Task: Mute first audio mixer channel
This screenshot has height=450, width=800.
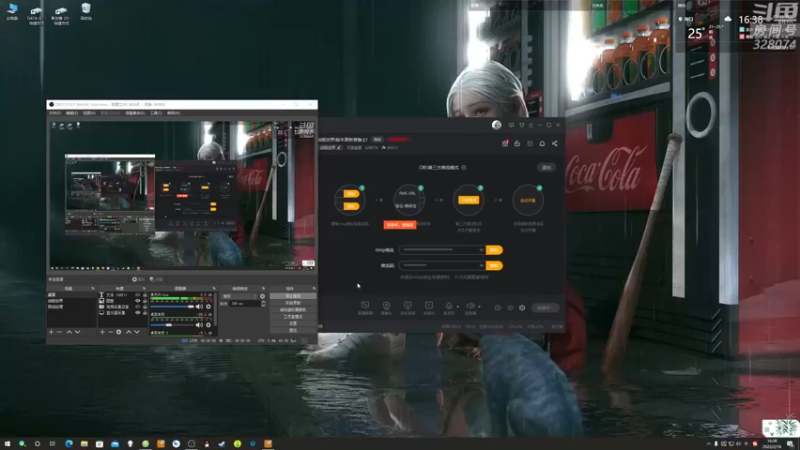Action: tap(199, 307)
